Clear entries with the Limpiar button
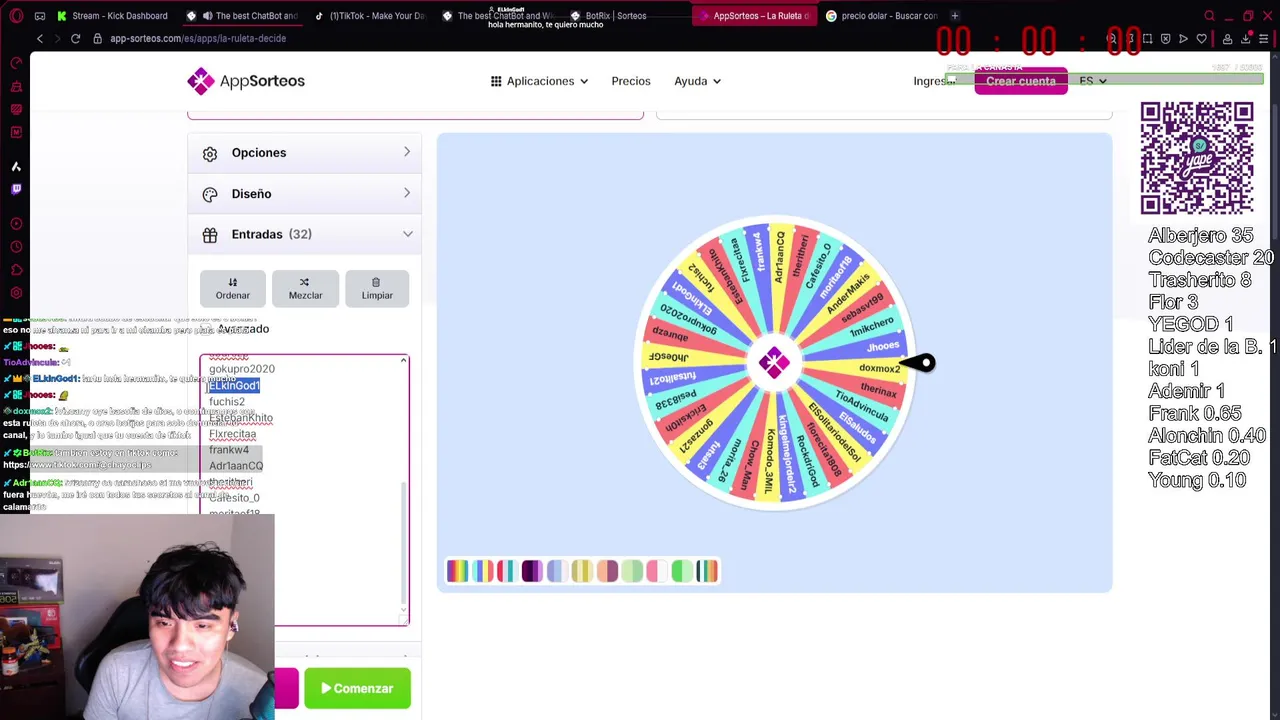This screenshot has width=1280, height=720. 377,288
